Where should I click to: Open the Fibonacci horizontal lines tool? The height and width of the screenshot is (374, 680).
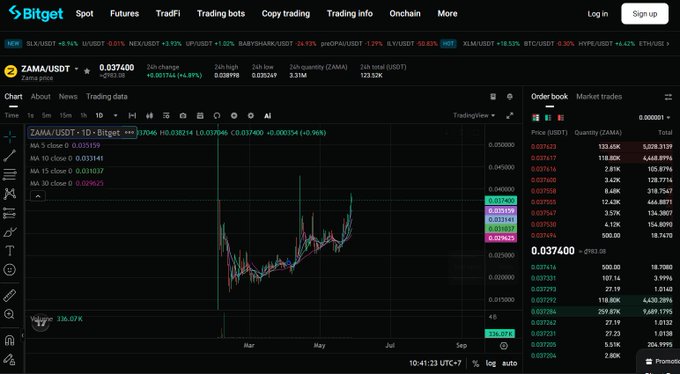click(10, 175)
